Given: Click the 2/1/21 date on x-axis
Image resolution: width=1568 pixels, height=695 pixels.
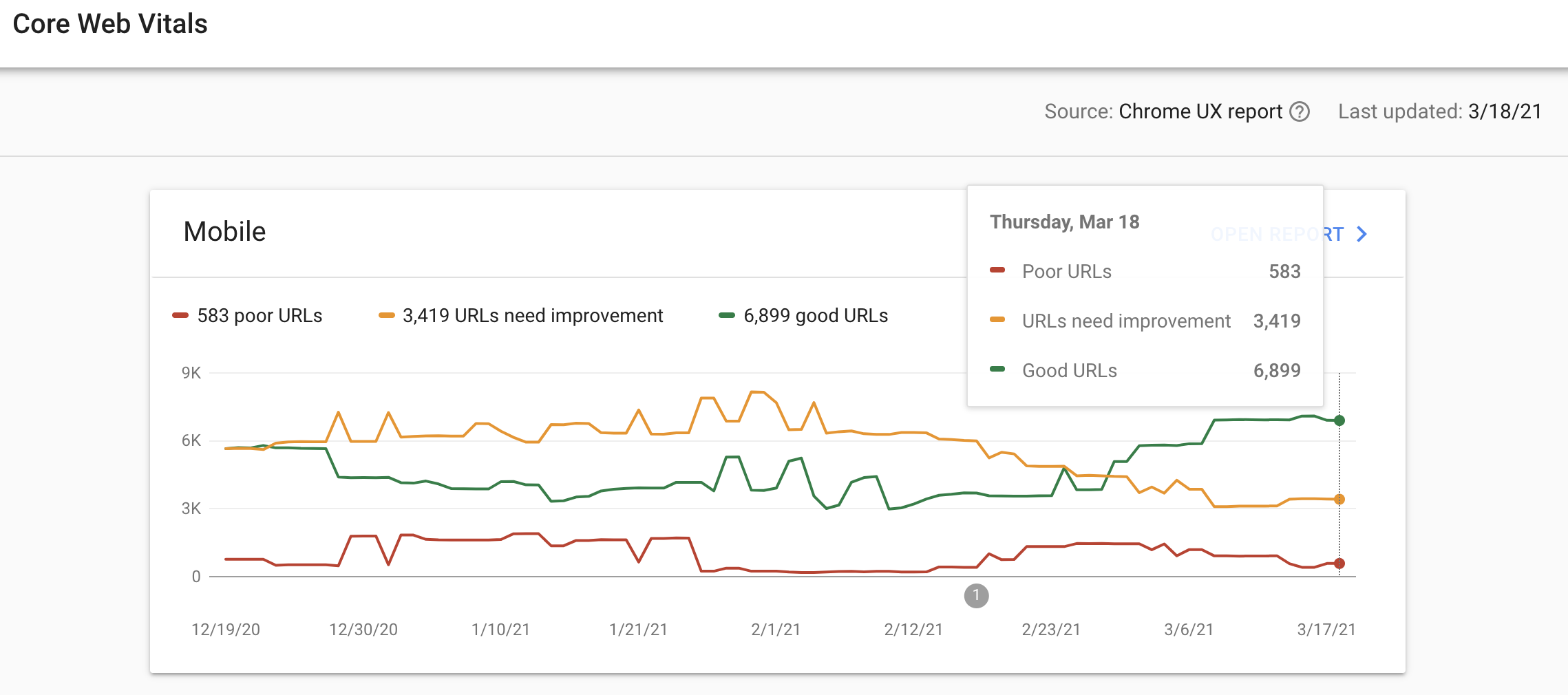Looking at the screenshot, I should 776,630.
